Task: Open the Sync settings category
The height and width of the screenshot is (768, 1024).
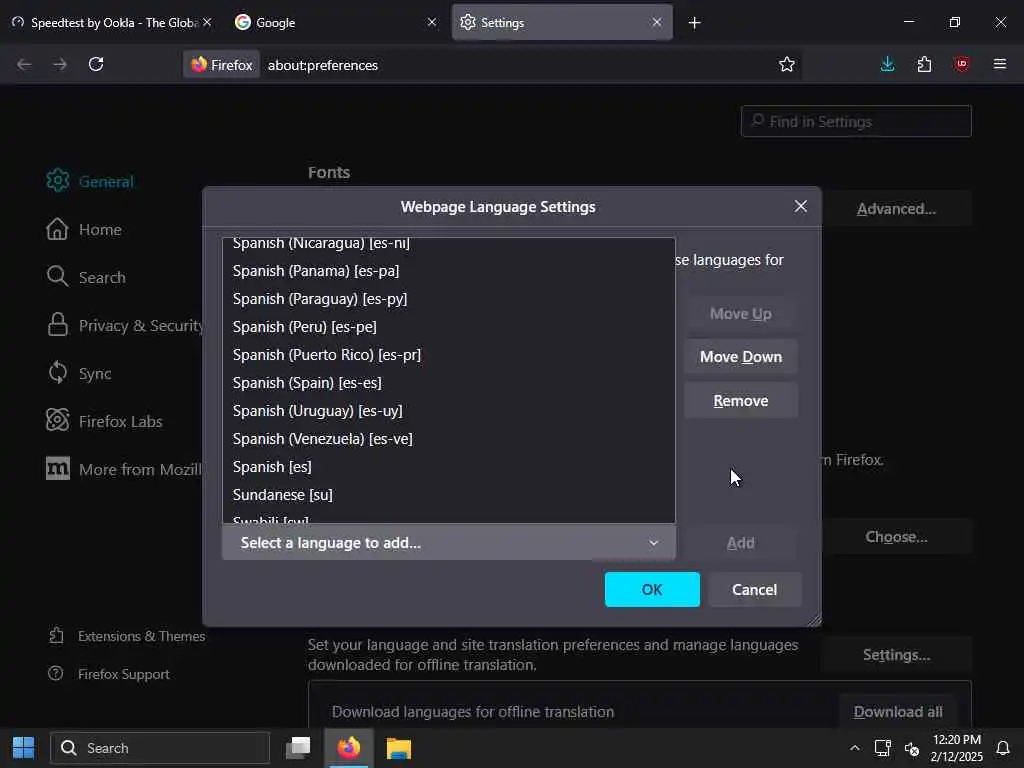Action: tap(79, 373)
